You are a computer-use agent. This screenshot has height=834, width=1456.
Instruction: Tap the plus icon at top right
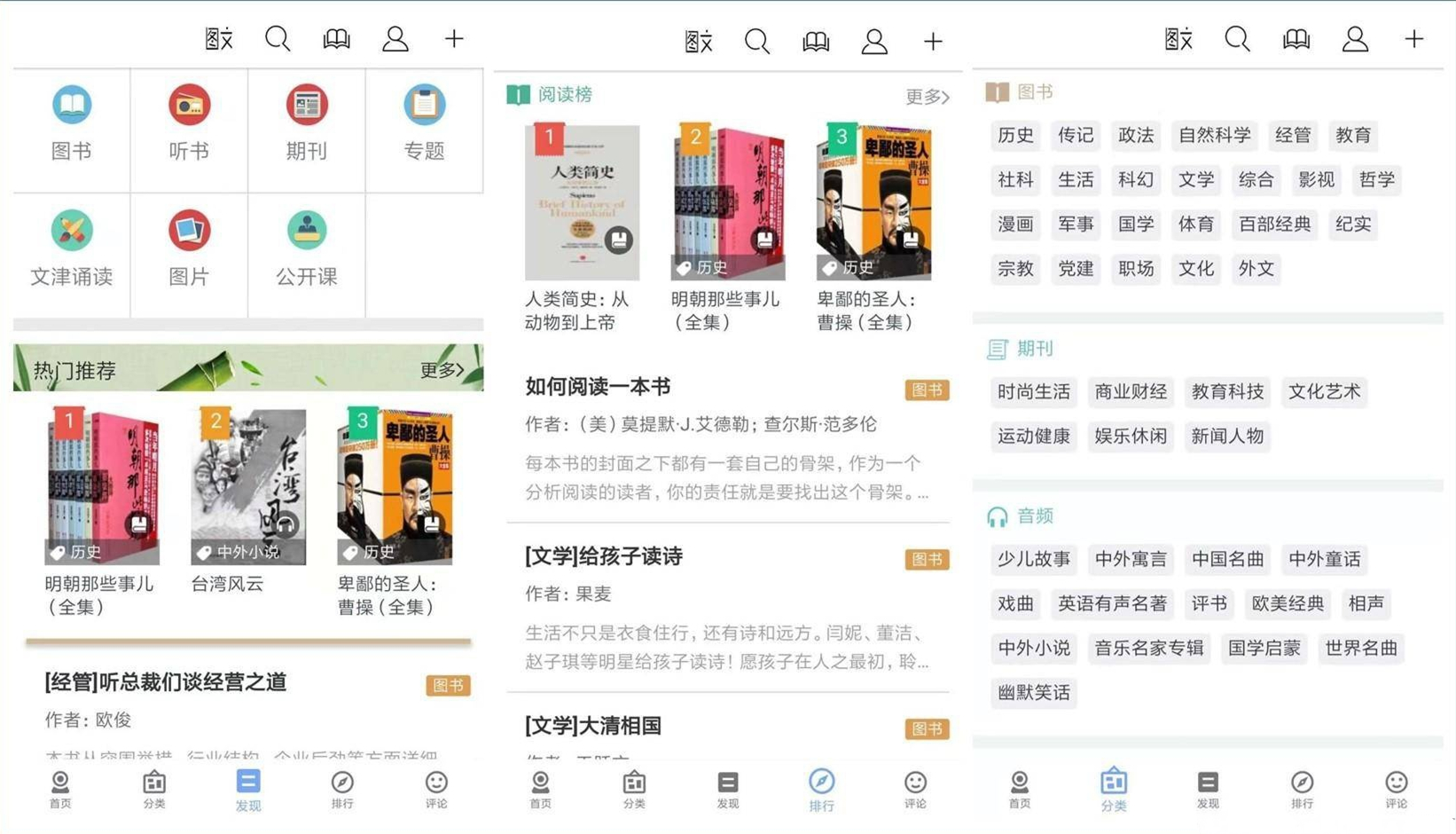pyautogui.click(x=453, y=38)
